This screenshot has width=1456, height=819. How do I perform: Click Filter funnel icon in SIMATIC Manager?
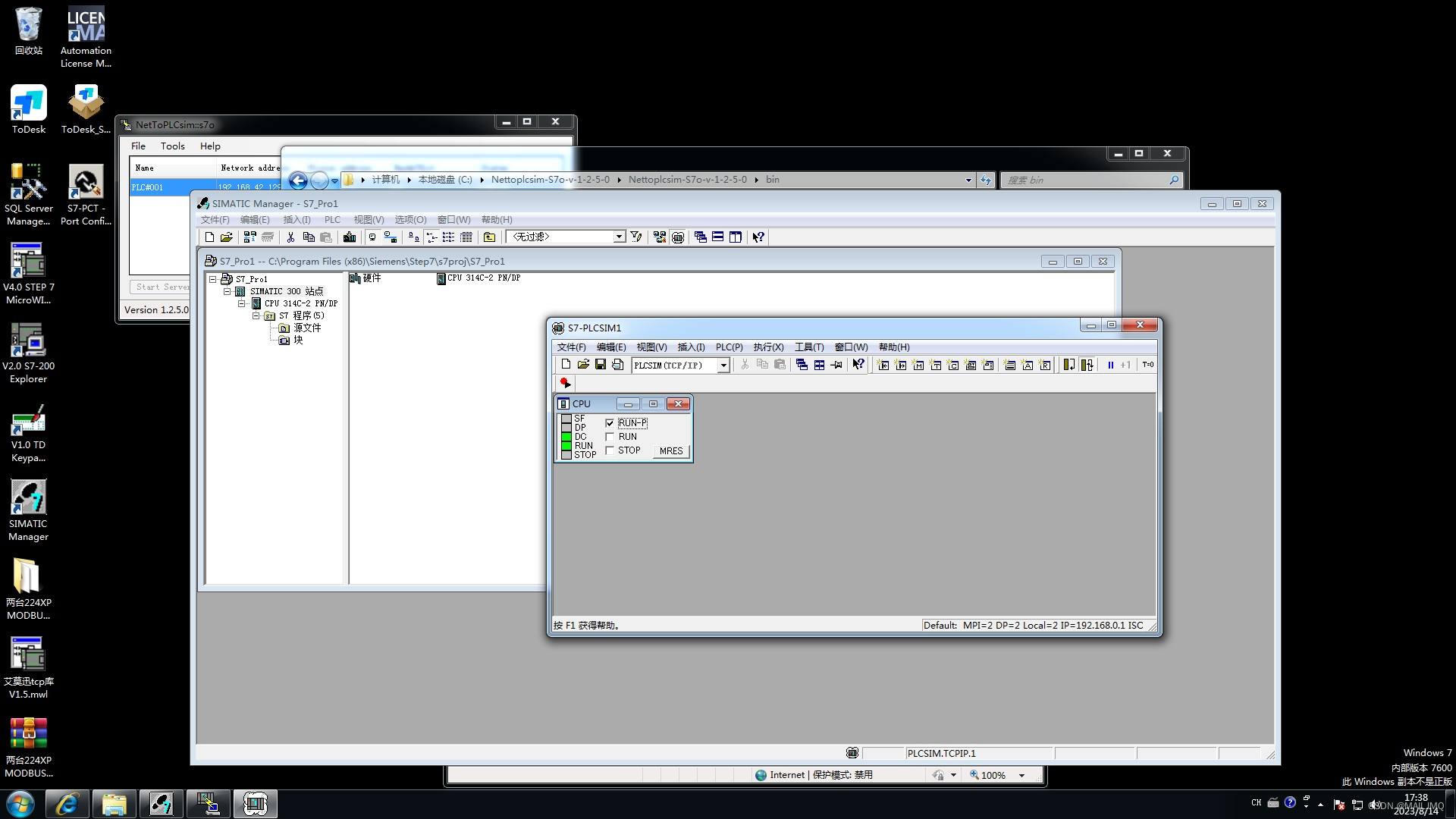(636, 237)
